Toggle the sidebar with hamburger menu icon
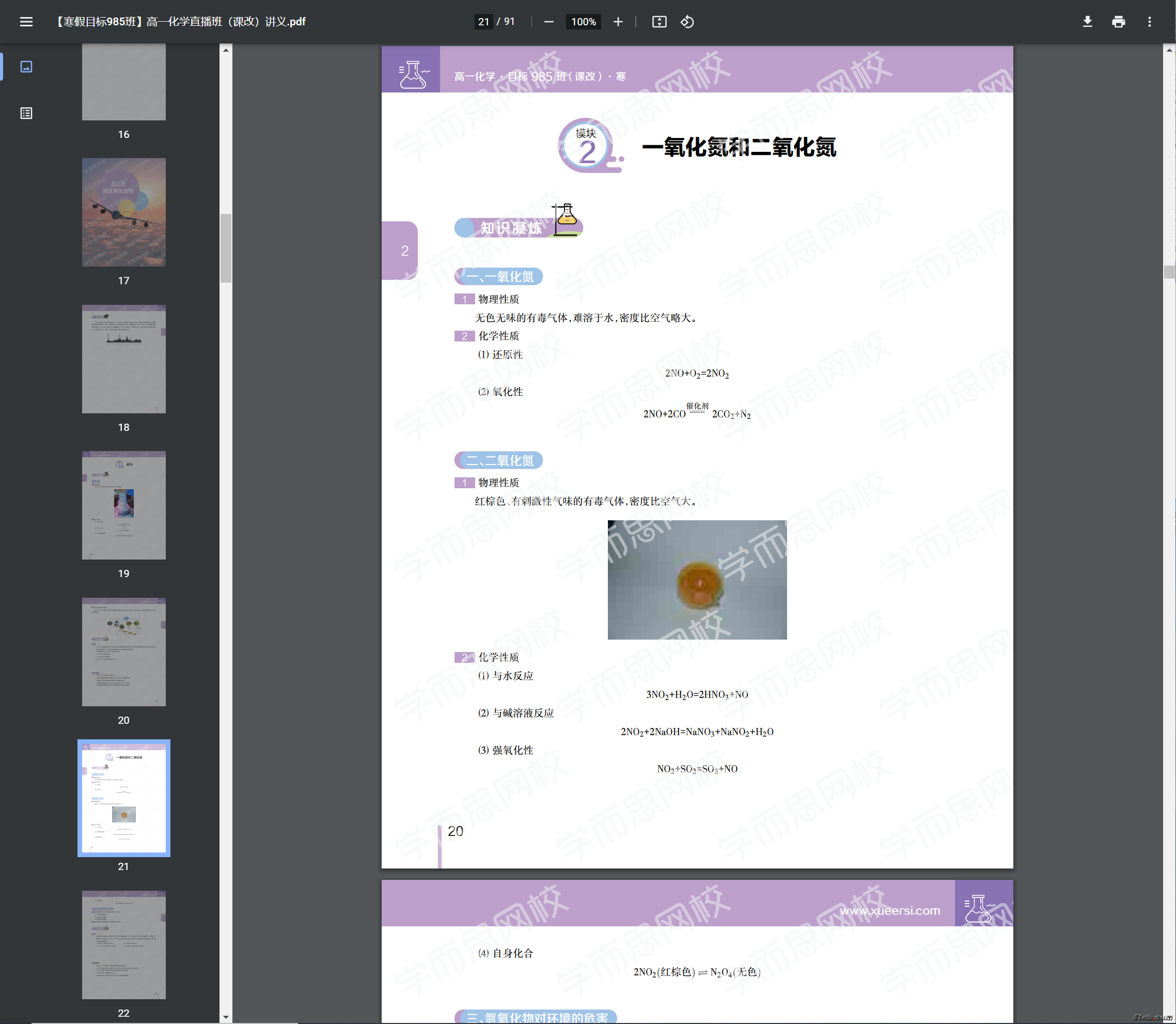 (x=26, y=22)
